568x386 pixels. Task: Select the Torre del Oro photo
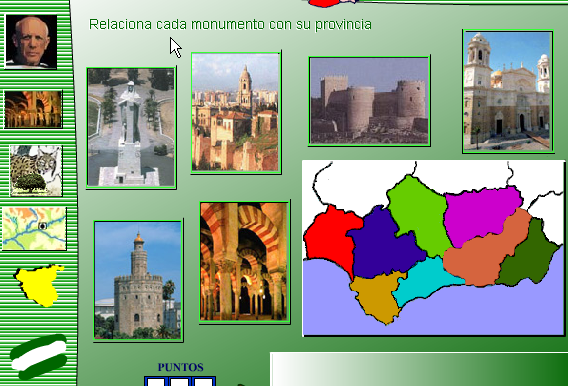pos(138,280)
